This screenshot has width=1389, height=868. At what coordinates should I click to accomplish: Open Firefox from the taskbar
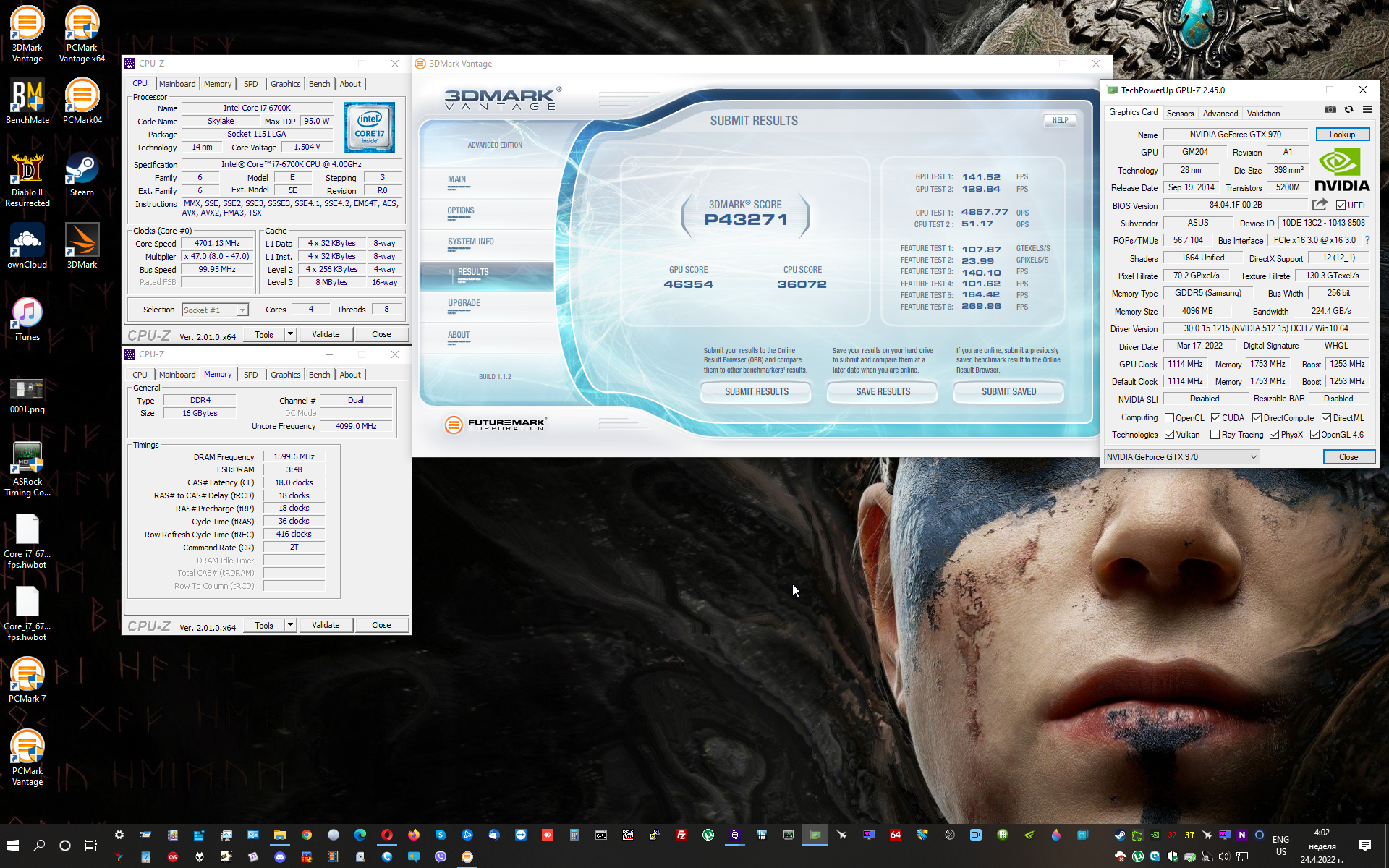(414, 835)
